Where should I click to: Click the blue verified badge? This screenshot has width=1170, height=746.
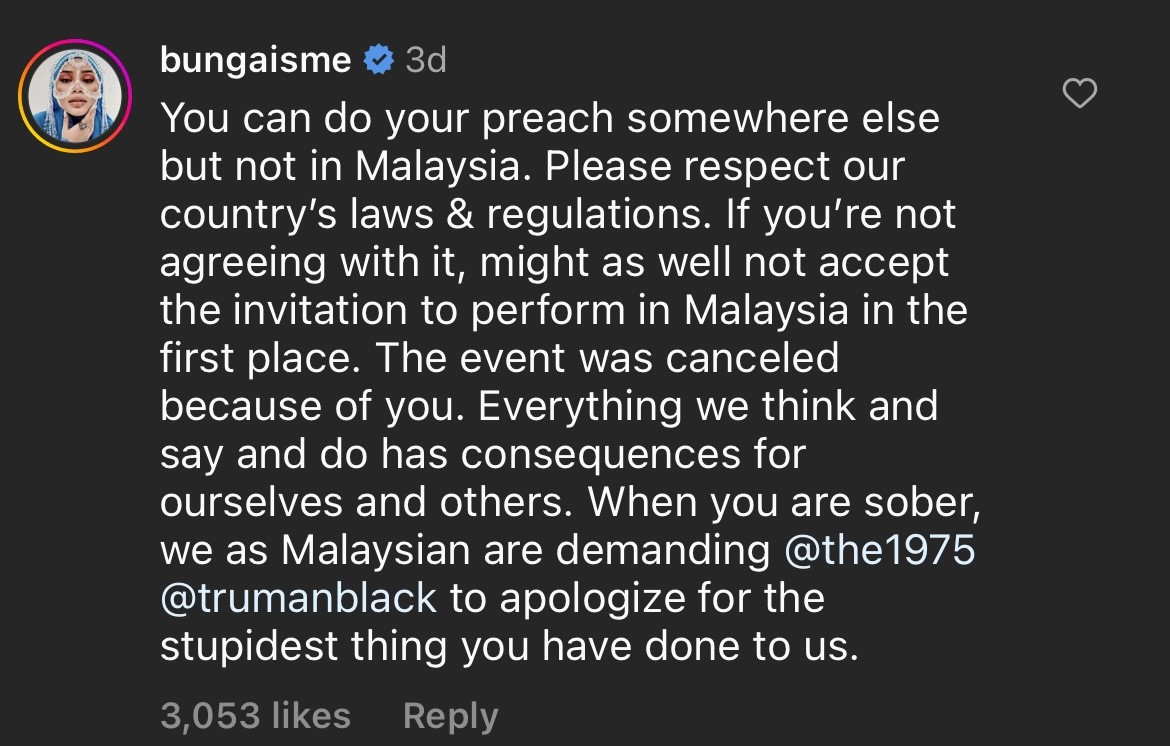click(378, 61)
